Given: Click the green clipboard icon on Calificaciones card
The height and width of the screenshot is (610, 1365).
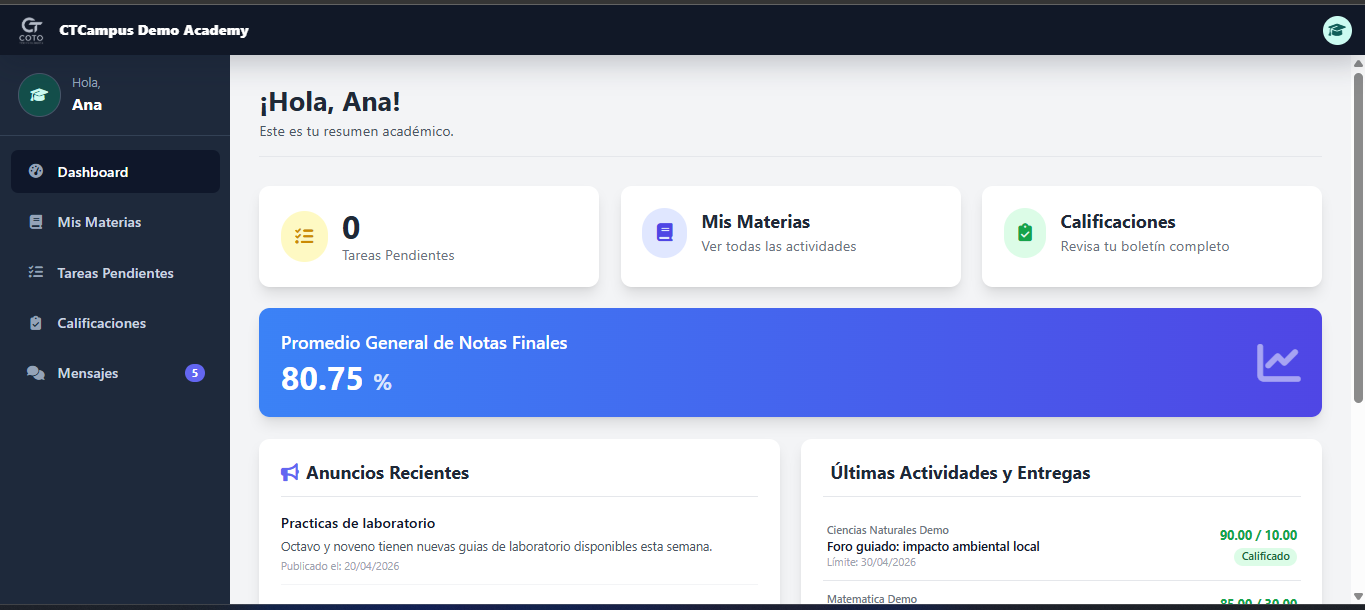Looking at the screenshot, I should tap(1025, 233).
